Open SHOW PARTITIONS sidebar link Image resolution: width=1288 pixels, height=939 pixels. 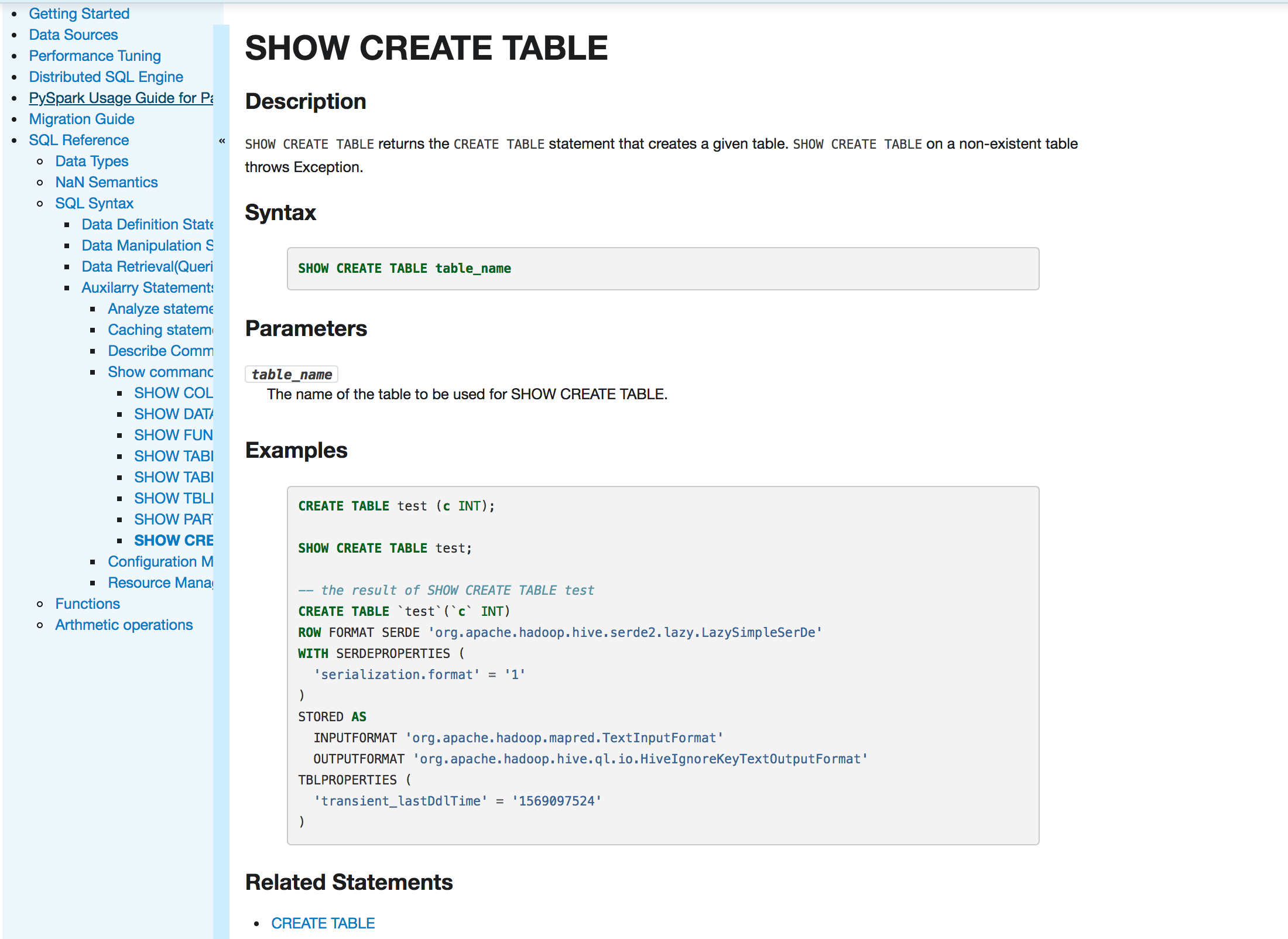click(x=173, y=519)
